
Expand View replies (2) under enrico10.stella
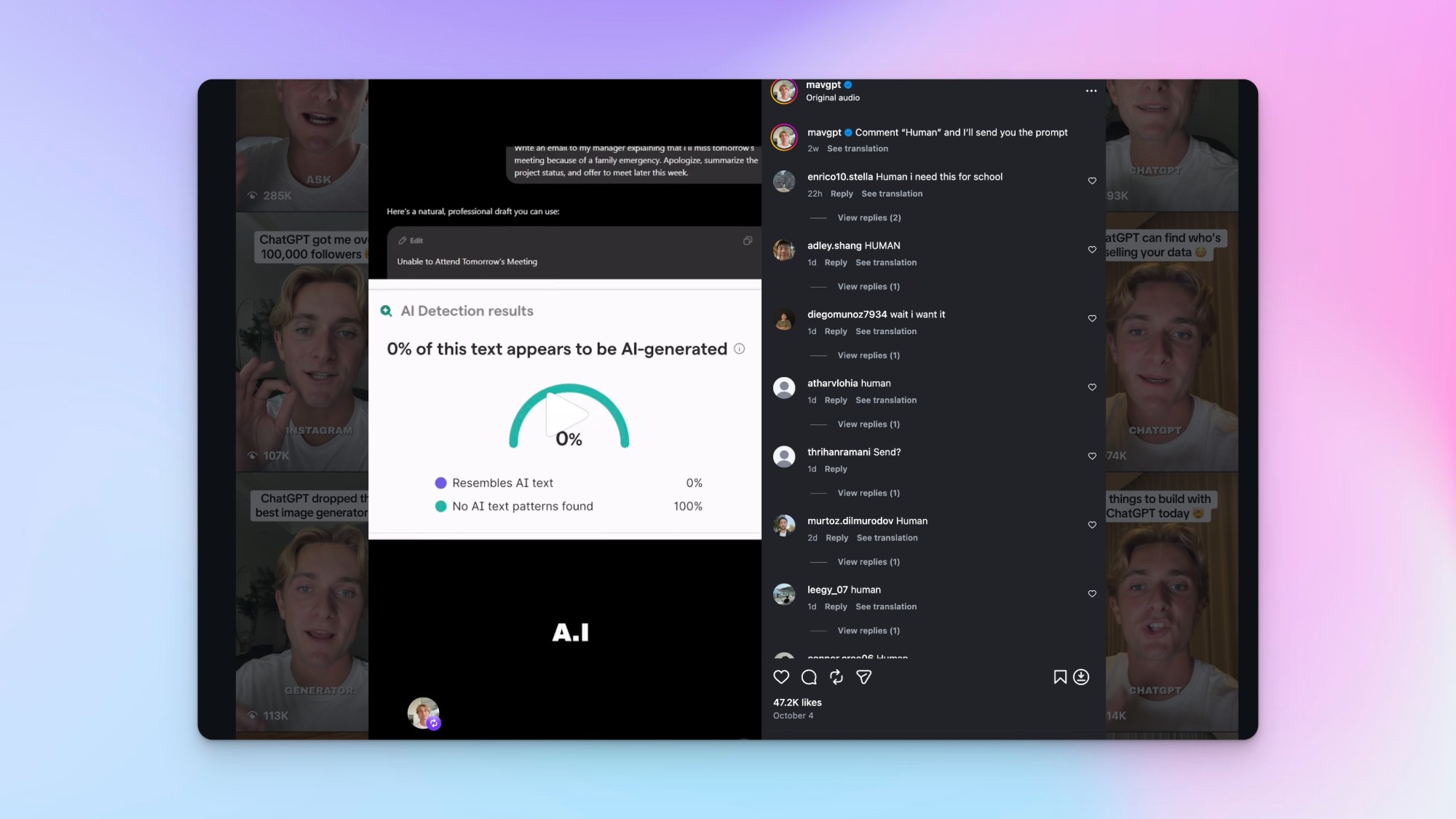coord(869,218)
